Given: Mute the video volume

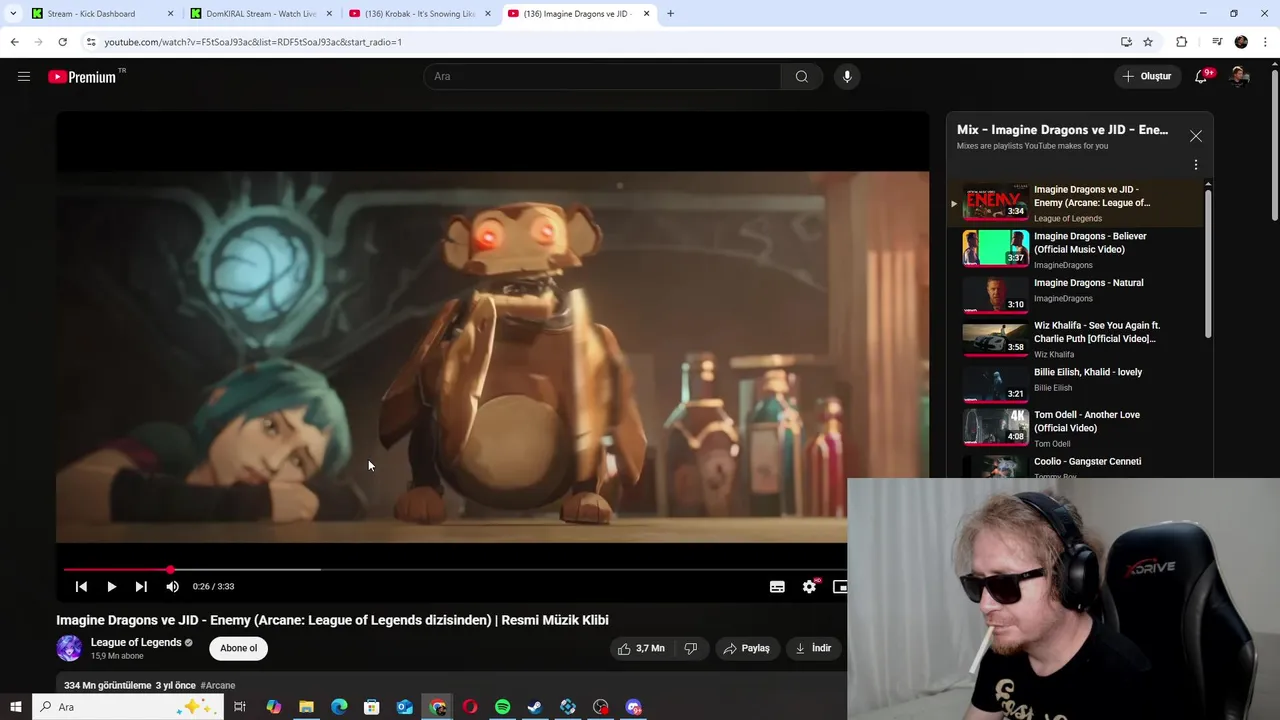Looking at the screenshot, I should coord(172,587).
